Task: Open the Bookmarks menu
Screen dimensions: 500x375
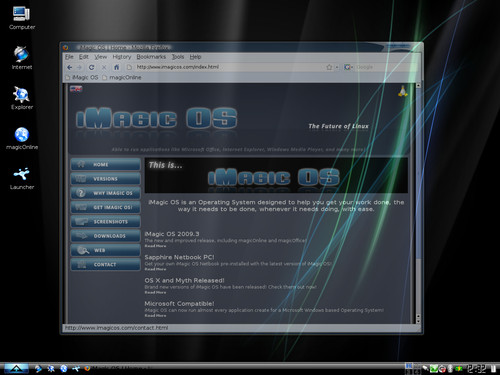Action: 151,57
